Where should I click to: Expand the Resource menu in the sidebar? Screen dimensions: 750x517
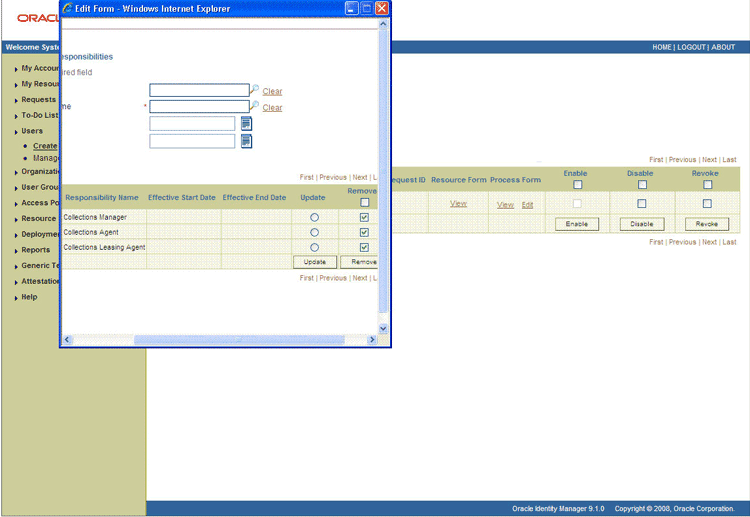pyautogui.click(x=39, y=219)
